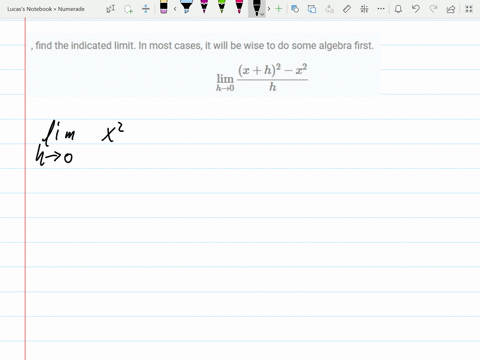Click the Ink to Text tool

[329, 9]
